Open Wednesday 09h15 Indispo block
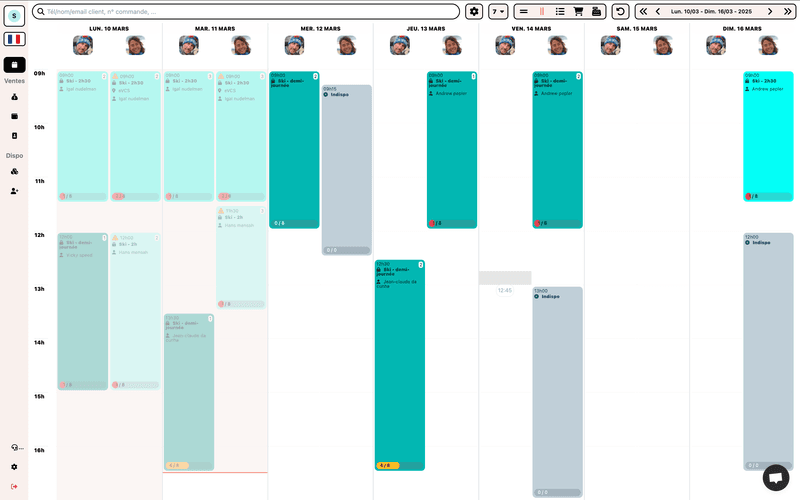This screenshot has height=500, width=800. 346,170
